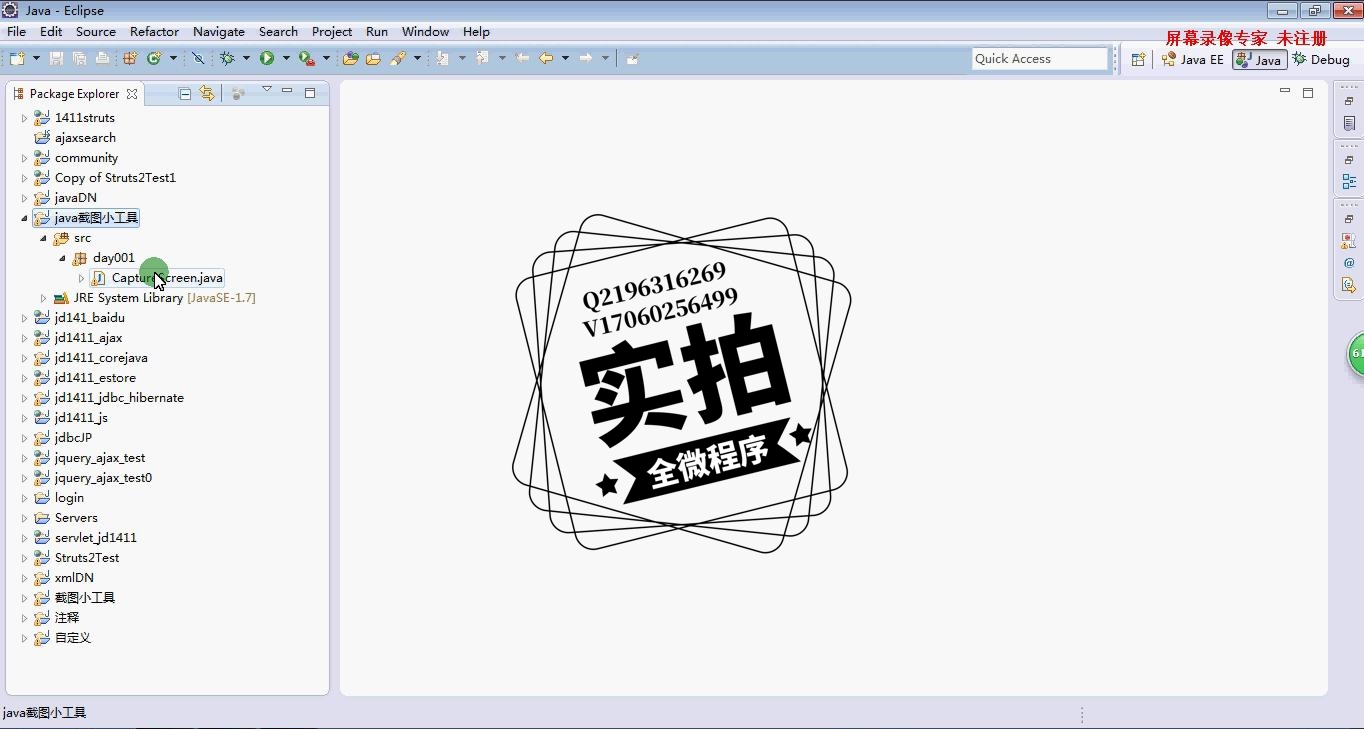The image size is (1364, 729).
Task: Close the Package Explorer tab
Action: pos(132,94)
